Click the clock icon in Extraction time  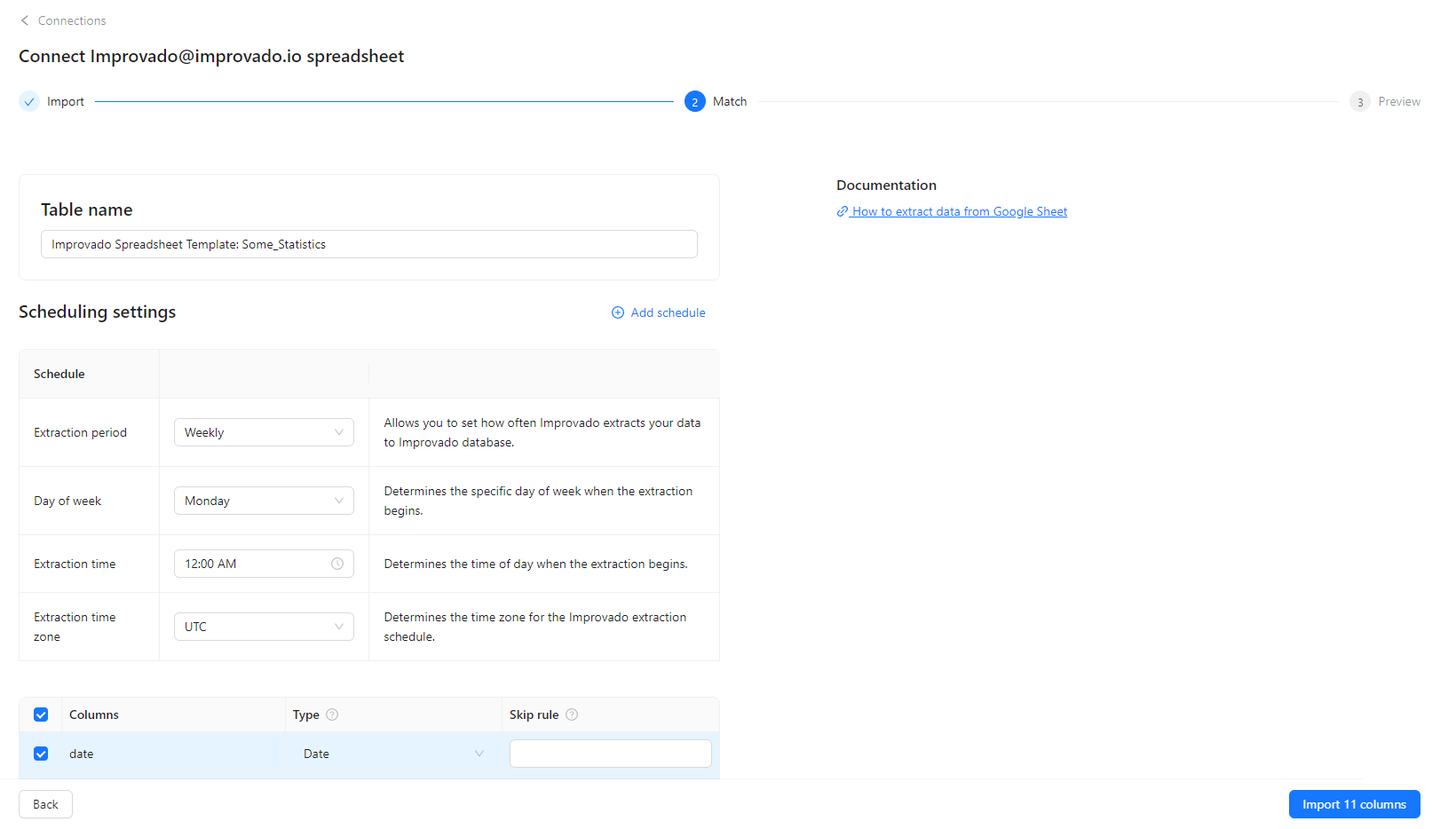click(337, 564)
